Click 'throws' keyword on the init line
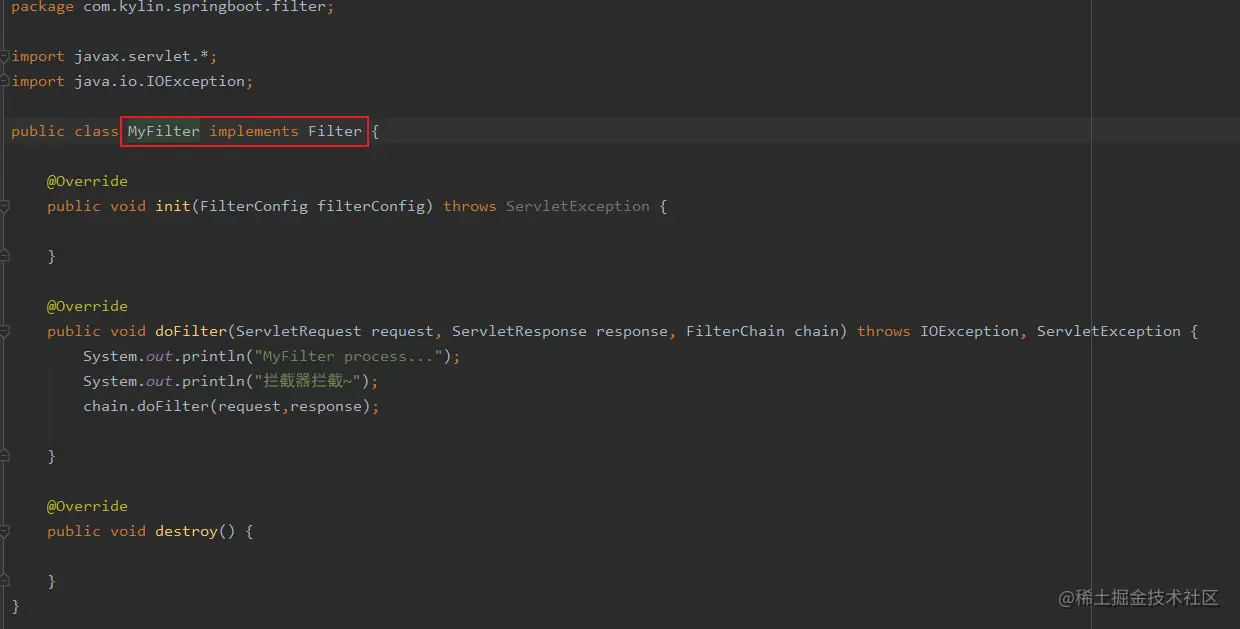 click(470, 206)
